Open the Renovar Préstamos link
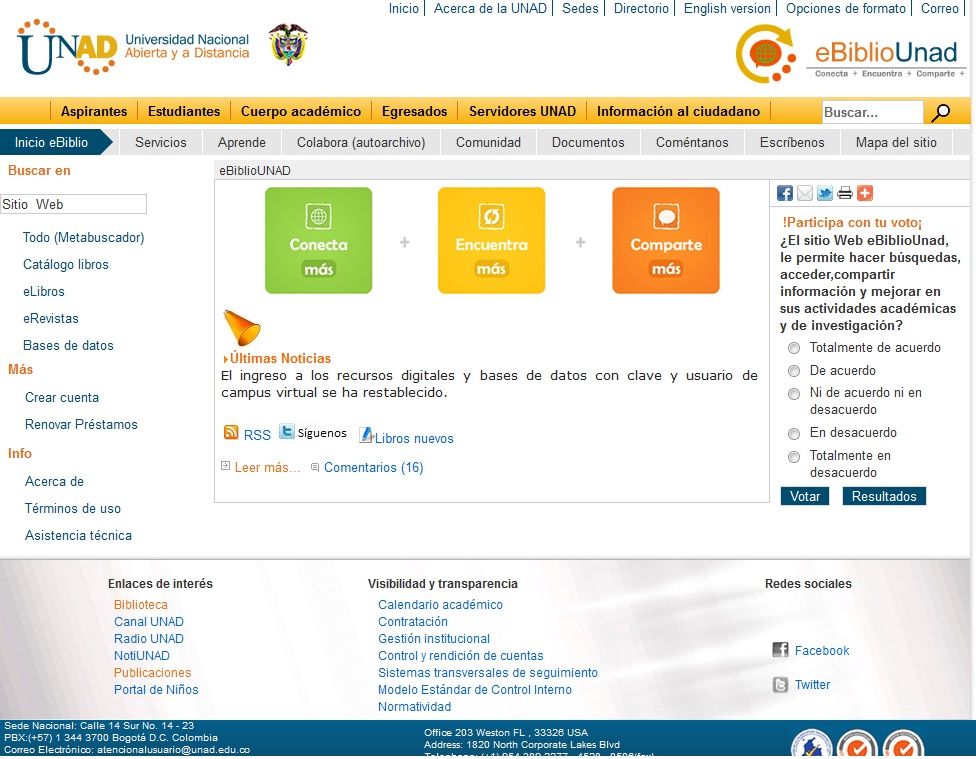 tap(81, 424)
